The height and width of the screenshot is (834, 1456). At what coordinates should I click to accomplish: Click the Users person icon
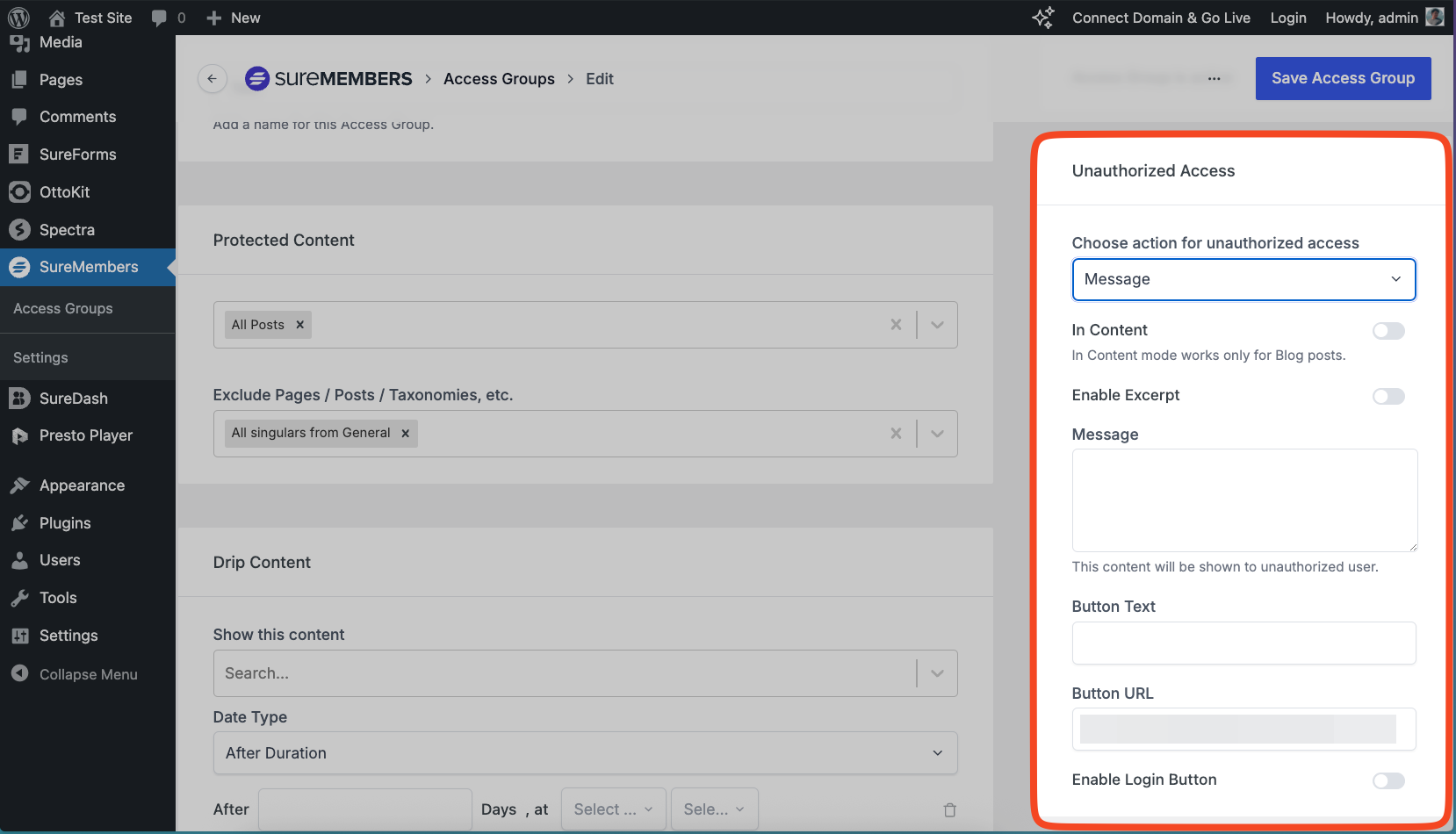(19, 560)
